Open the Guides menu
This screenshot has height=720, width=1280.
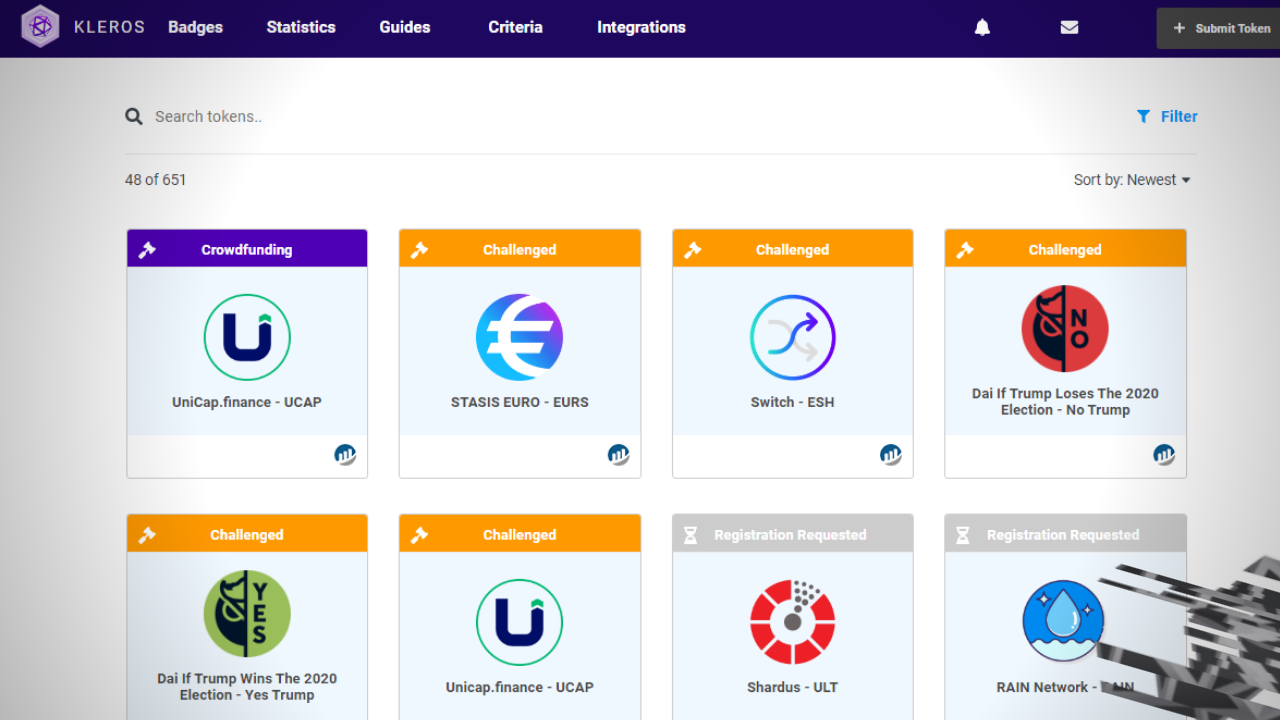pos(405,28)
